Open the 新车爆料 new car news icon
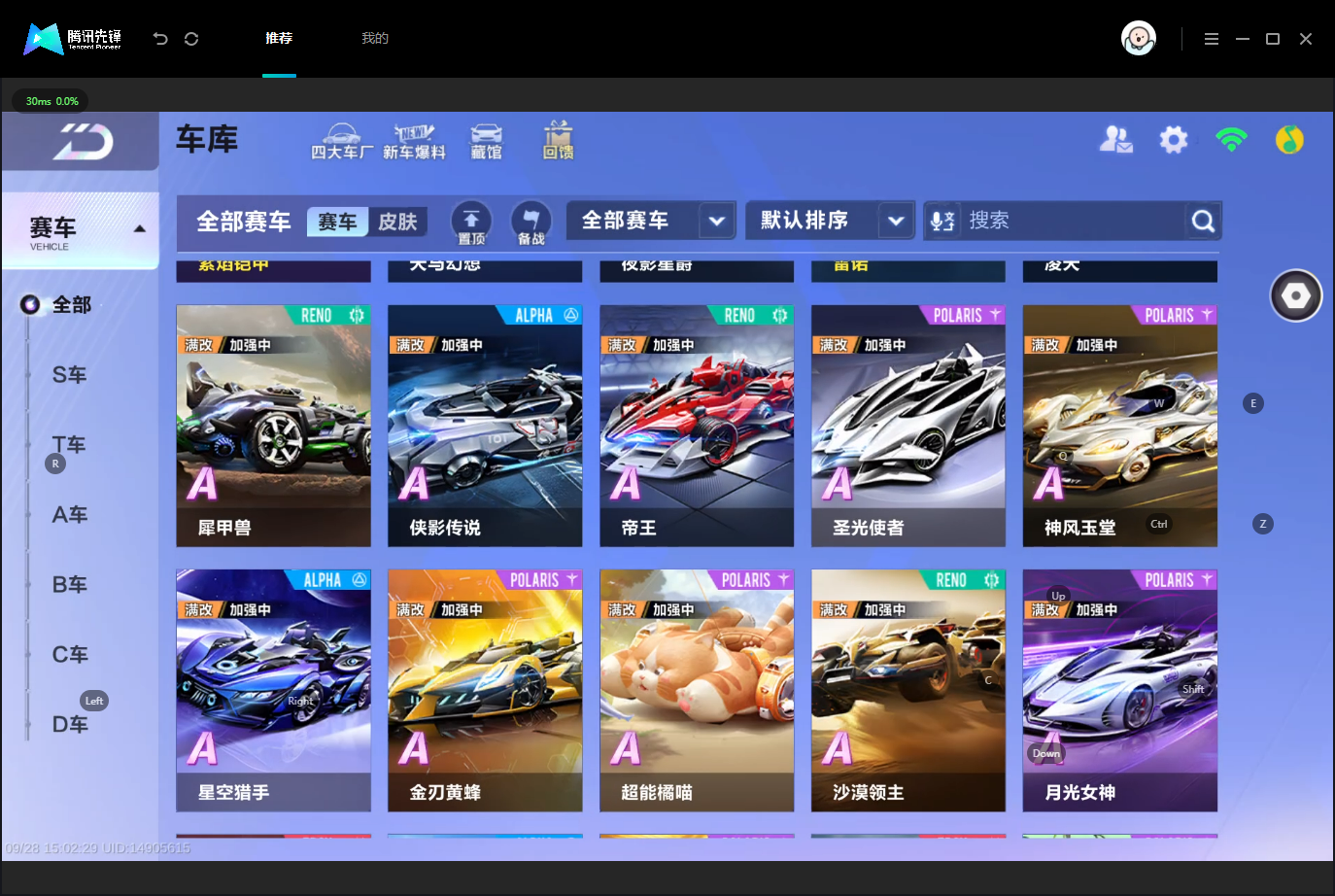Image resolution: width=1335 pixels, height=896 pixels. click(414, 142)
